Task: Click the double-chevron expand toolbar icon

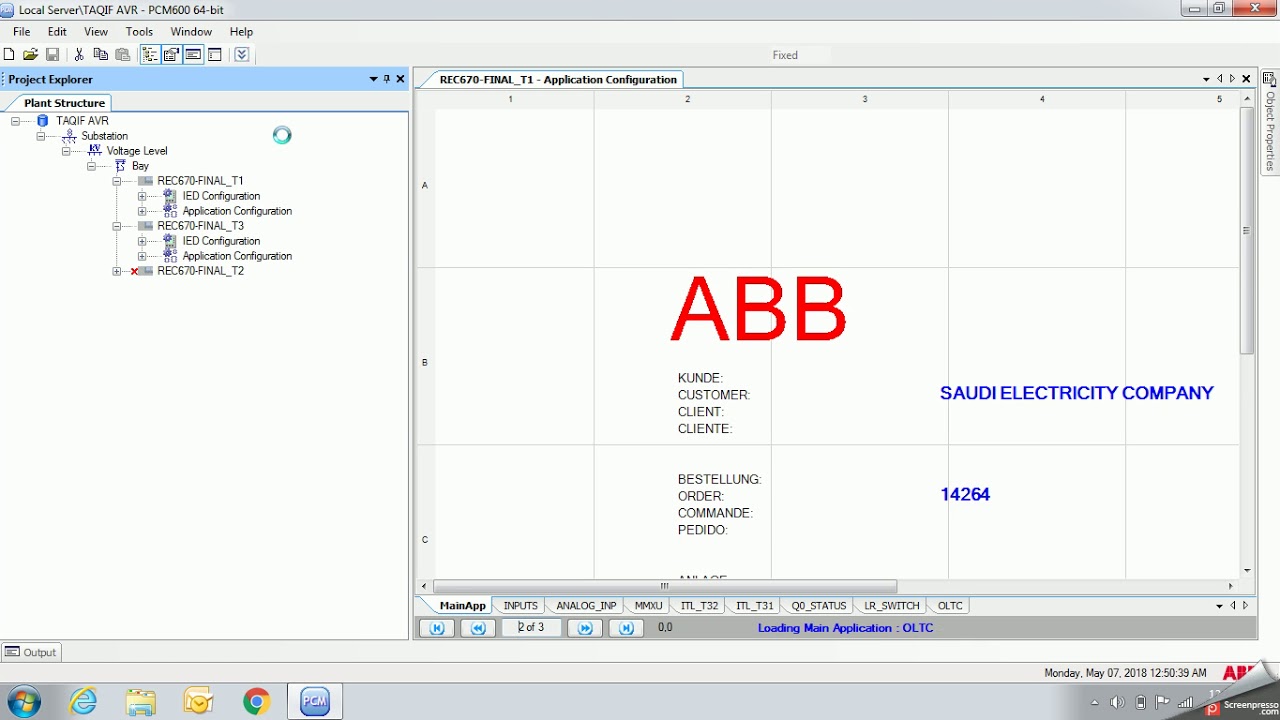Action: (241, 55)
